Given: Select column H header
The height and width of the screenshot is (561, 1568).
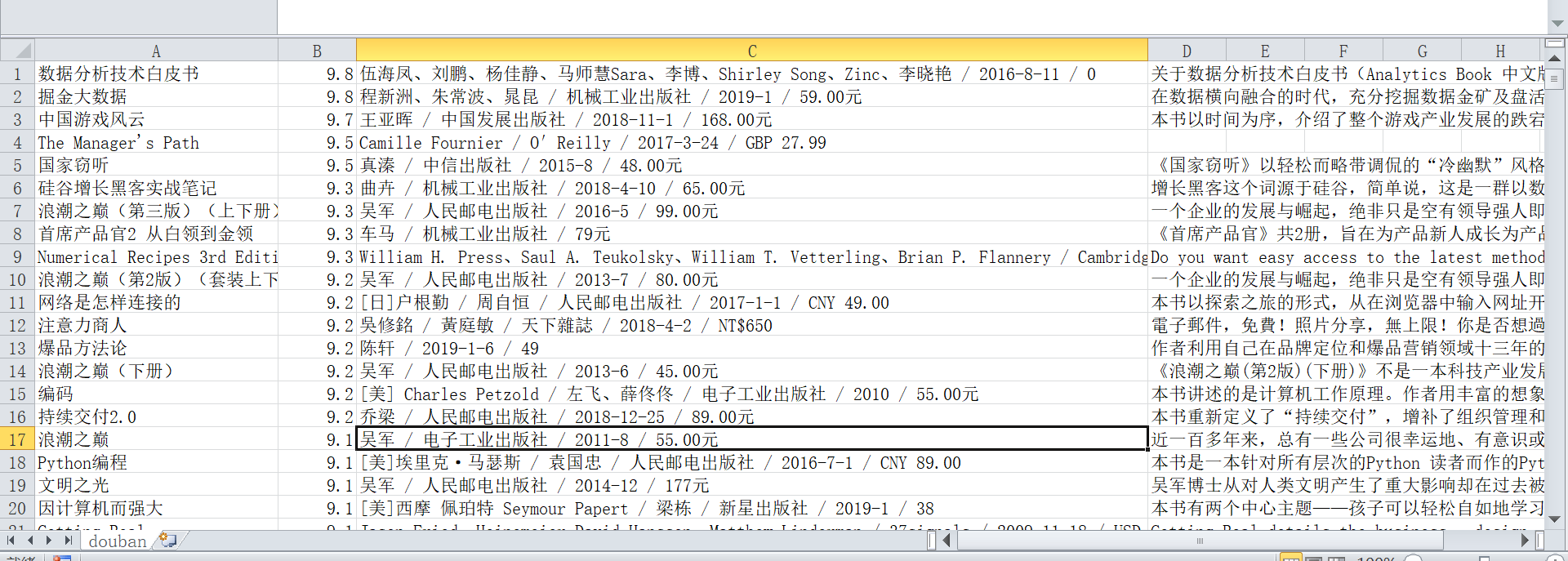Looking at the screenshot, I should click(1500, 51).
